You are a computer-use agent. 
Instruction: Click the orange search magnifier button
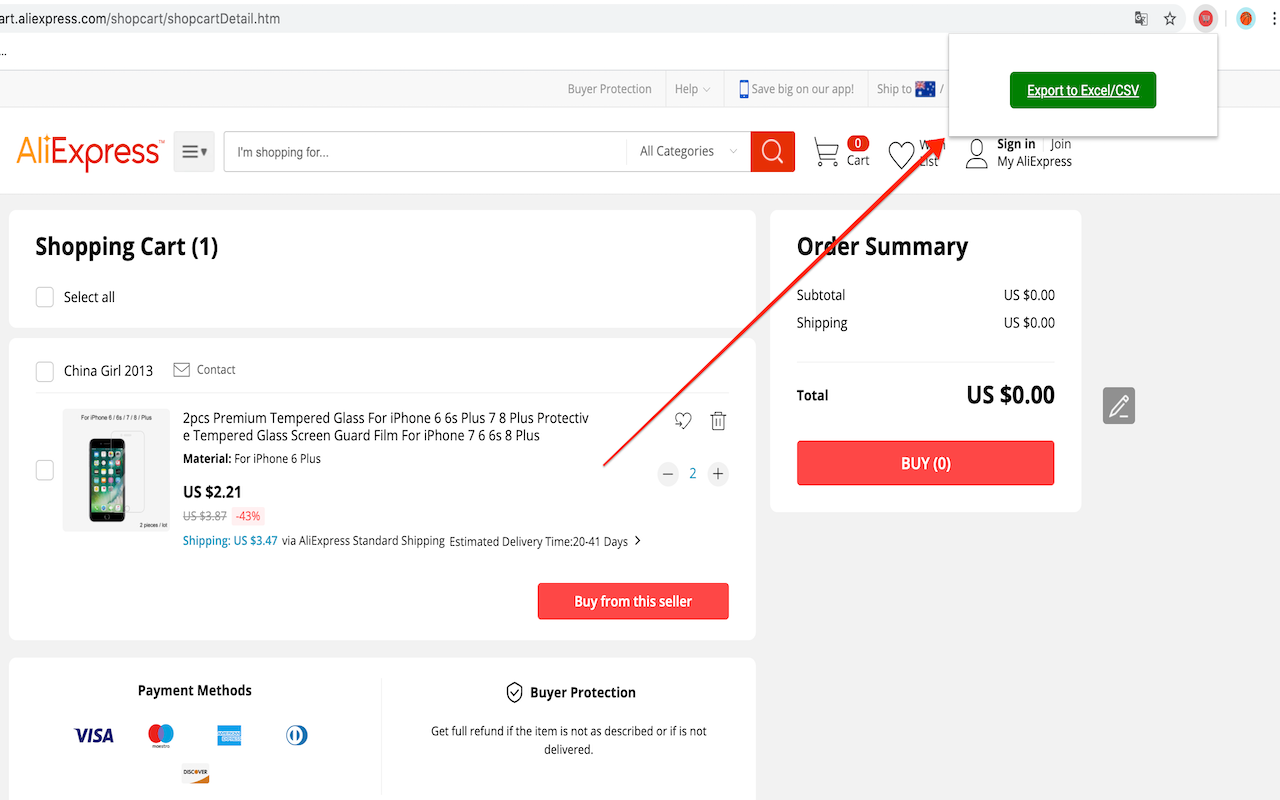coord(773,152)
